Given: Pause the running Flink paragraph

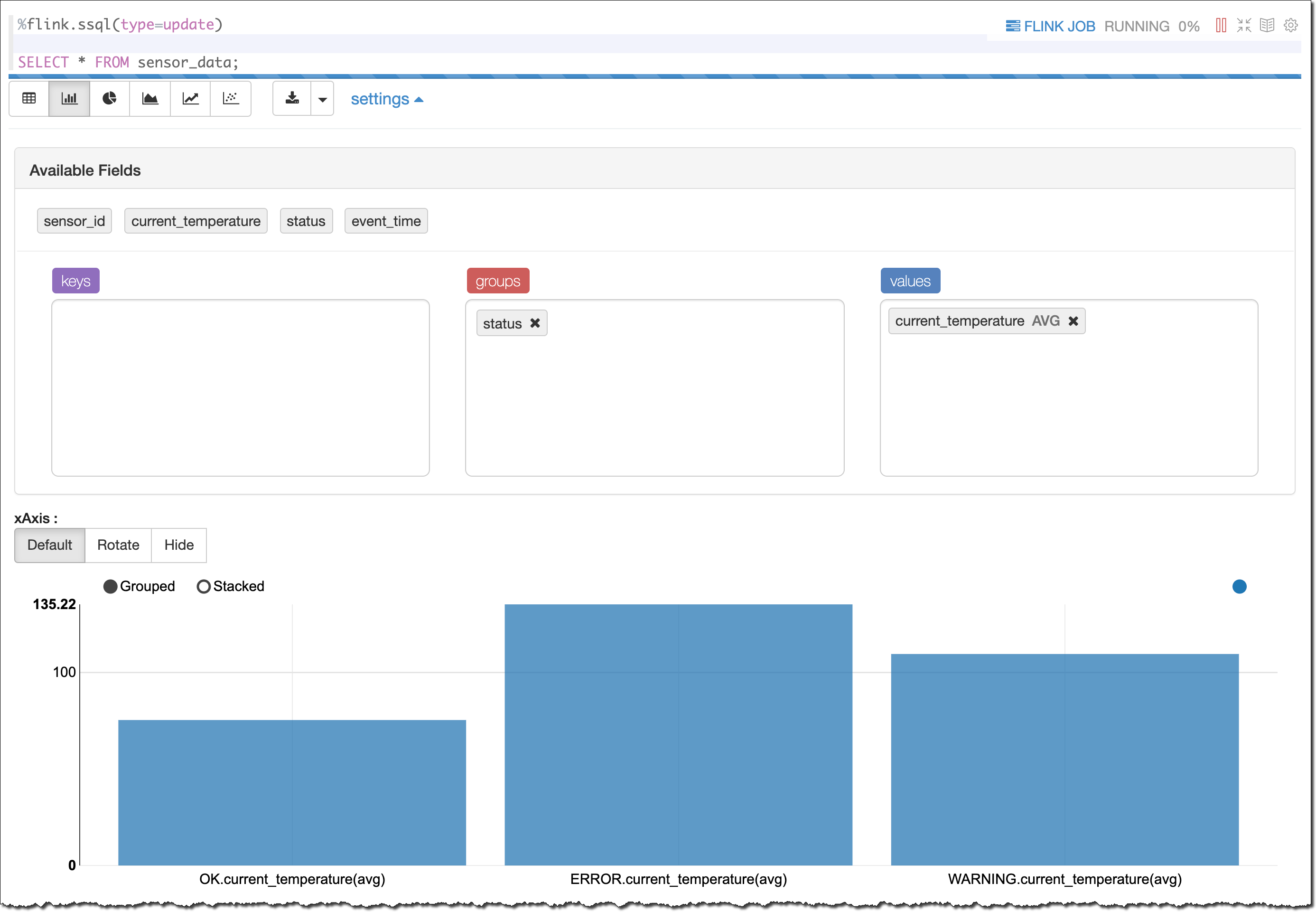Looking at the screenshot, I should coord(1221,26).
